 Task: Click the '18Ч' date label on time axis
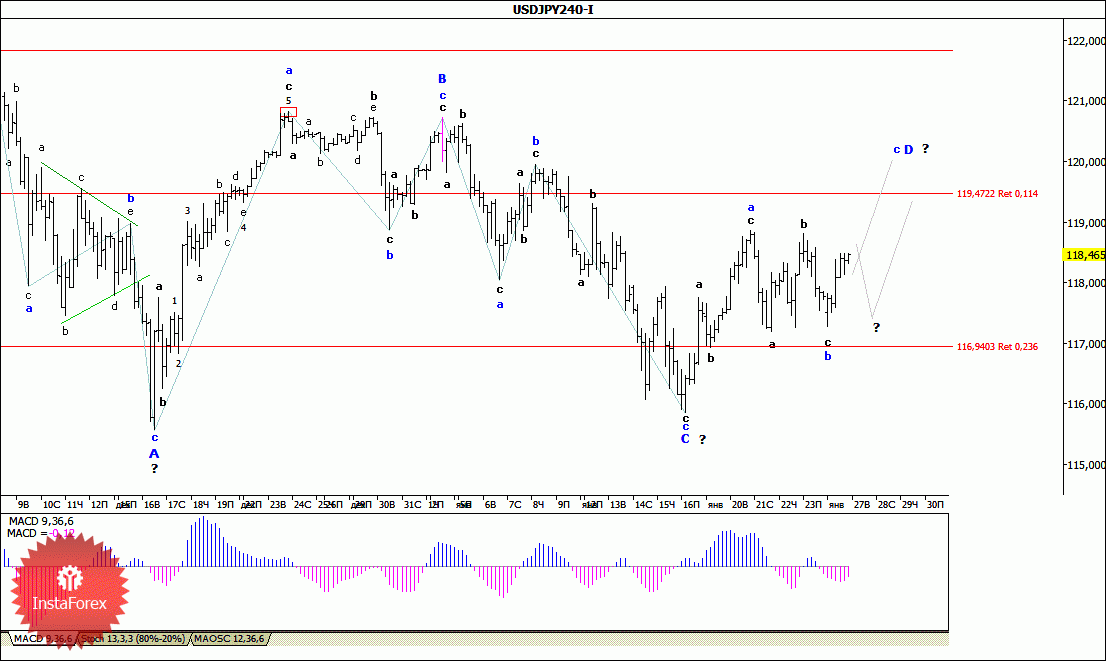(201, 504)
